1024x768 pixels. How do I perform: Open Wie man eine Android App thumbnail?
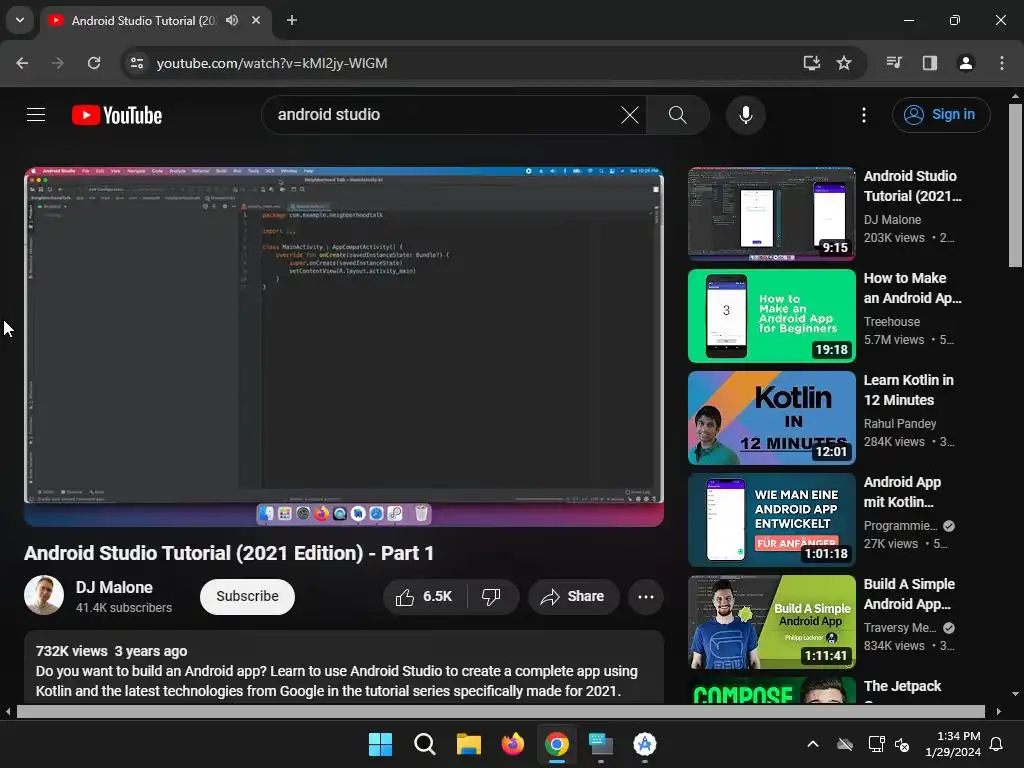771,520
